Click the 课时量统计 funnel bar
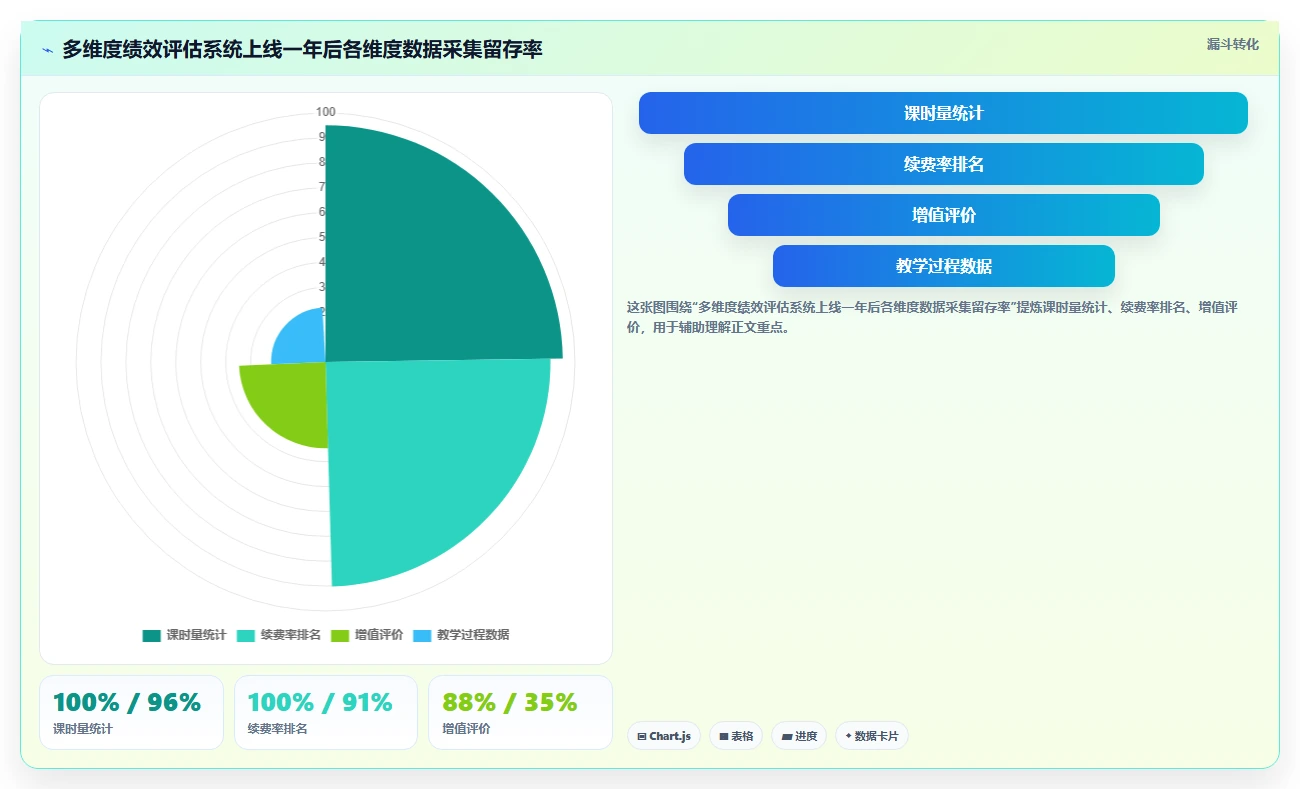 point(943,113)
